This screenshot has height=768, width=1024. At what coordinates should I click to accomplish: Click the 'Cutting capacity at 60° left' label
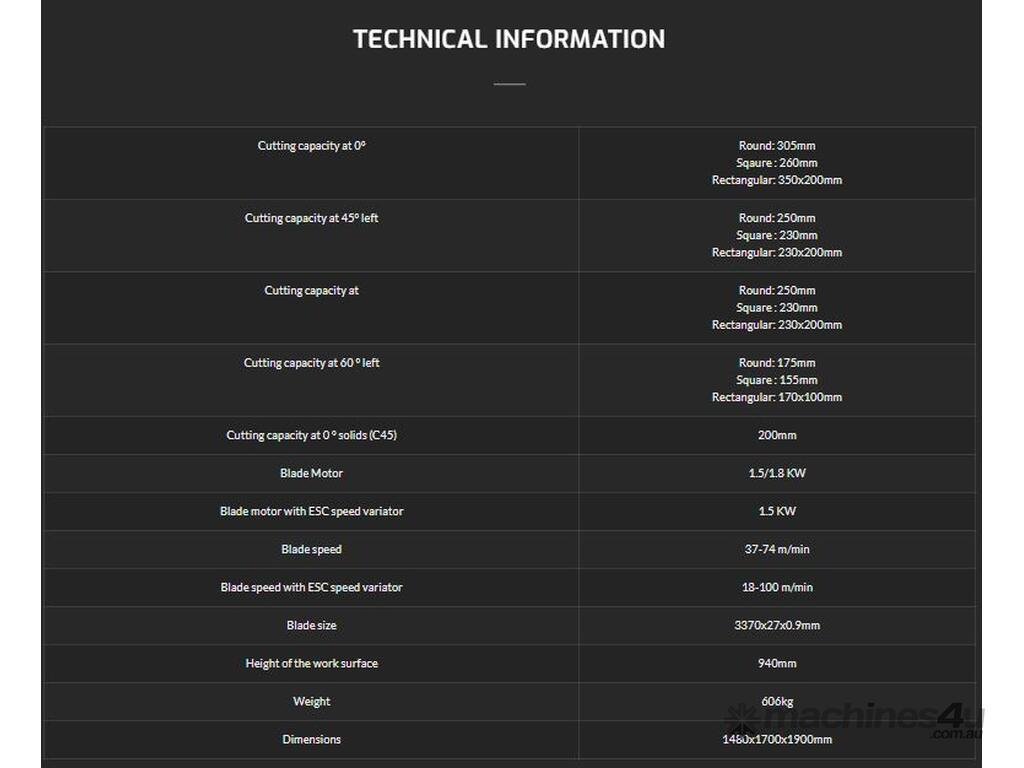click(x=312, y=363)
